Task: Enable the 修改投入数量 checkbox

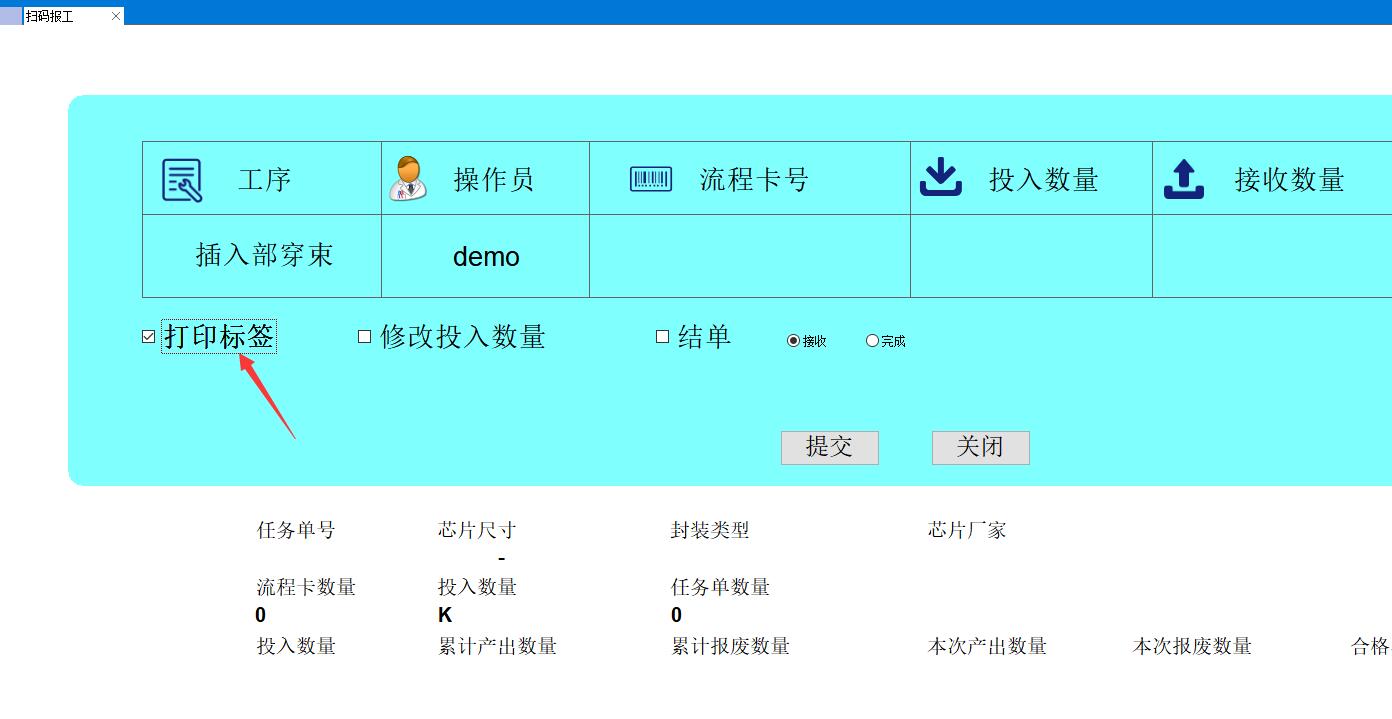Action: click(x=365, y=337)
